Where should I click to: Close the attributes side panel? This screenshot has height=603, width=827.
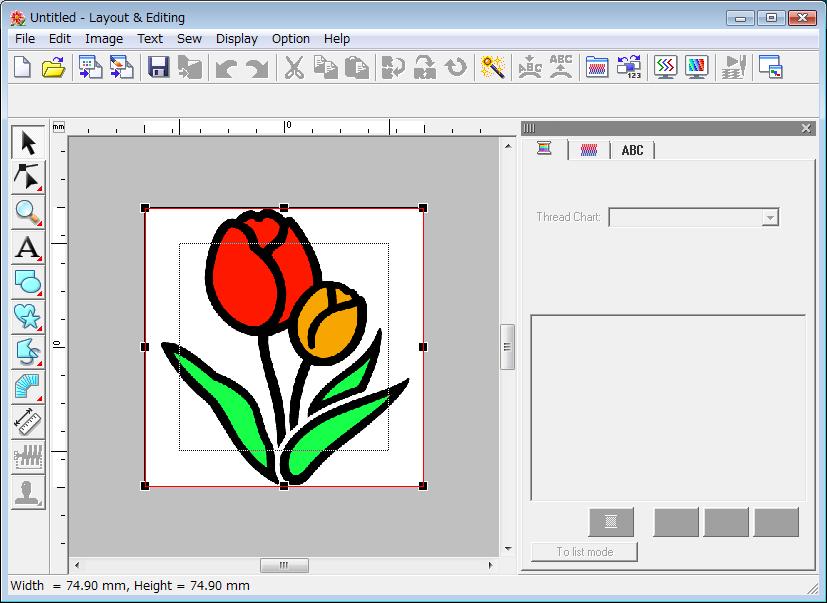[x=806, y=128]
